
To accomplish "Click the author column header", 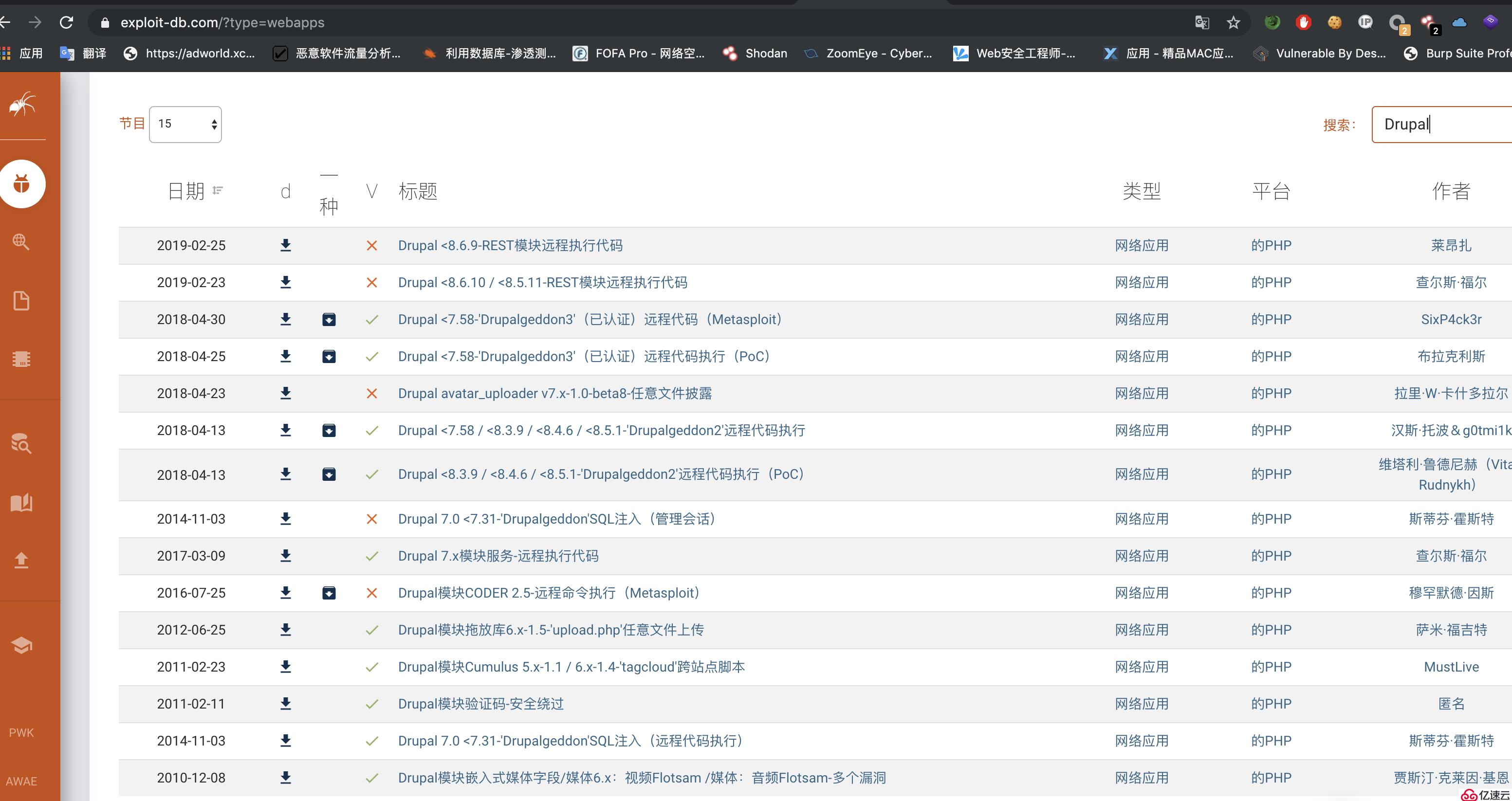I will click(1451, 191).
